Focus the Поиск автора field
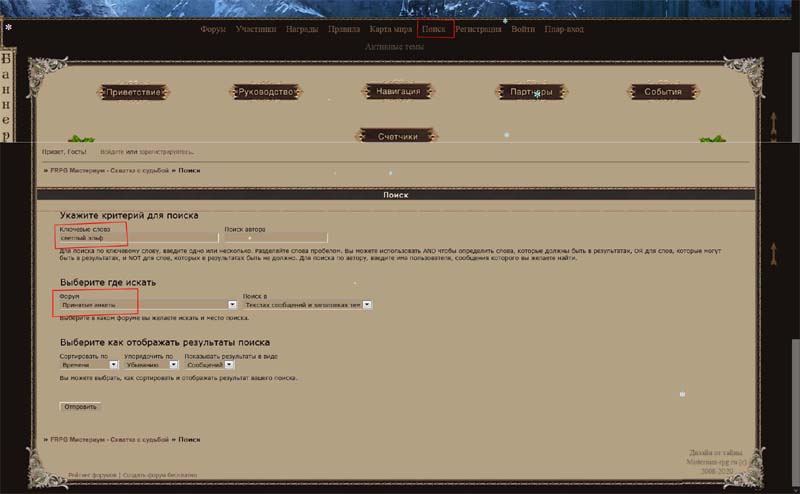Viewport: 800px width, 494px height. pos(276,238)
